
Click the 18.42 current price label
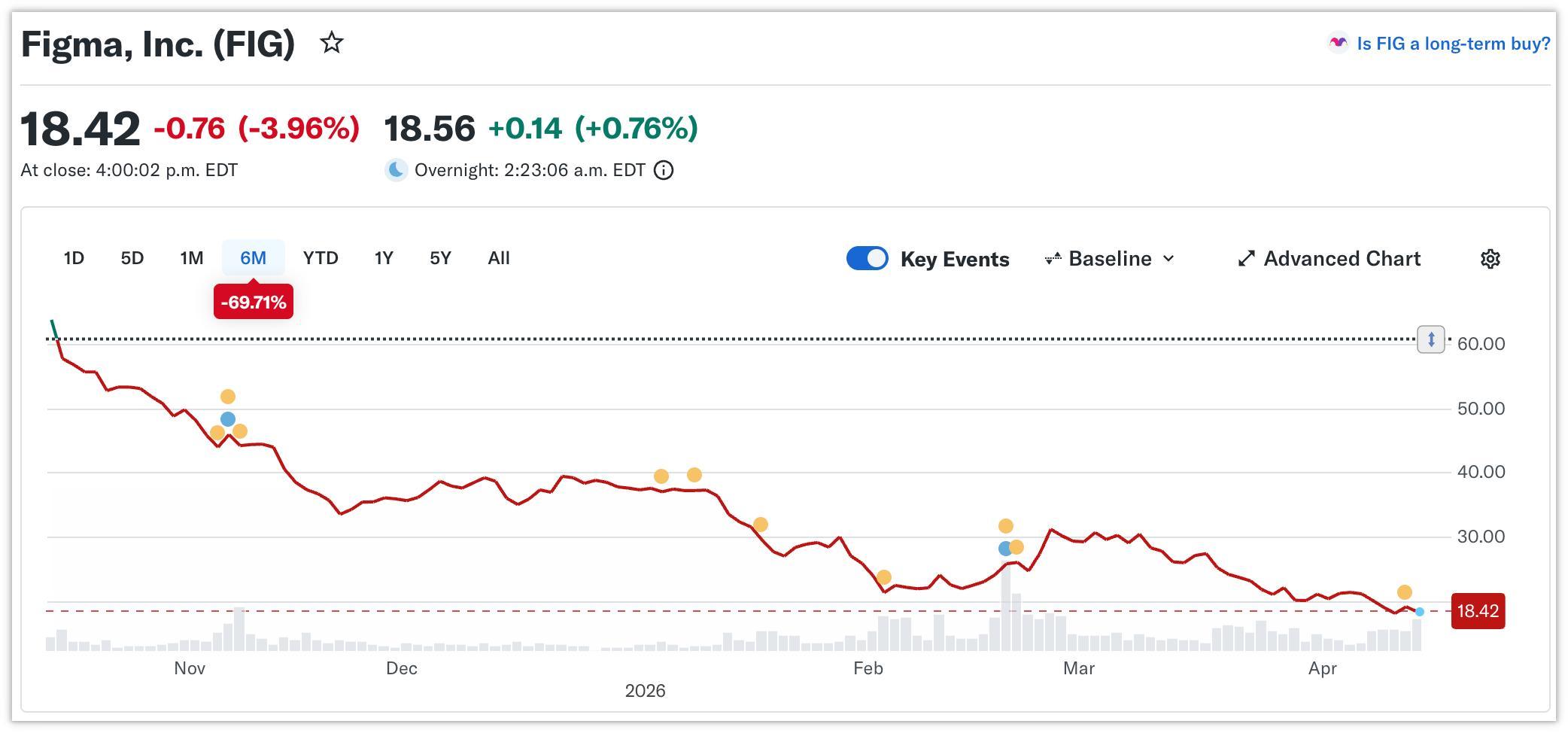(x=1477, y=611)
